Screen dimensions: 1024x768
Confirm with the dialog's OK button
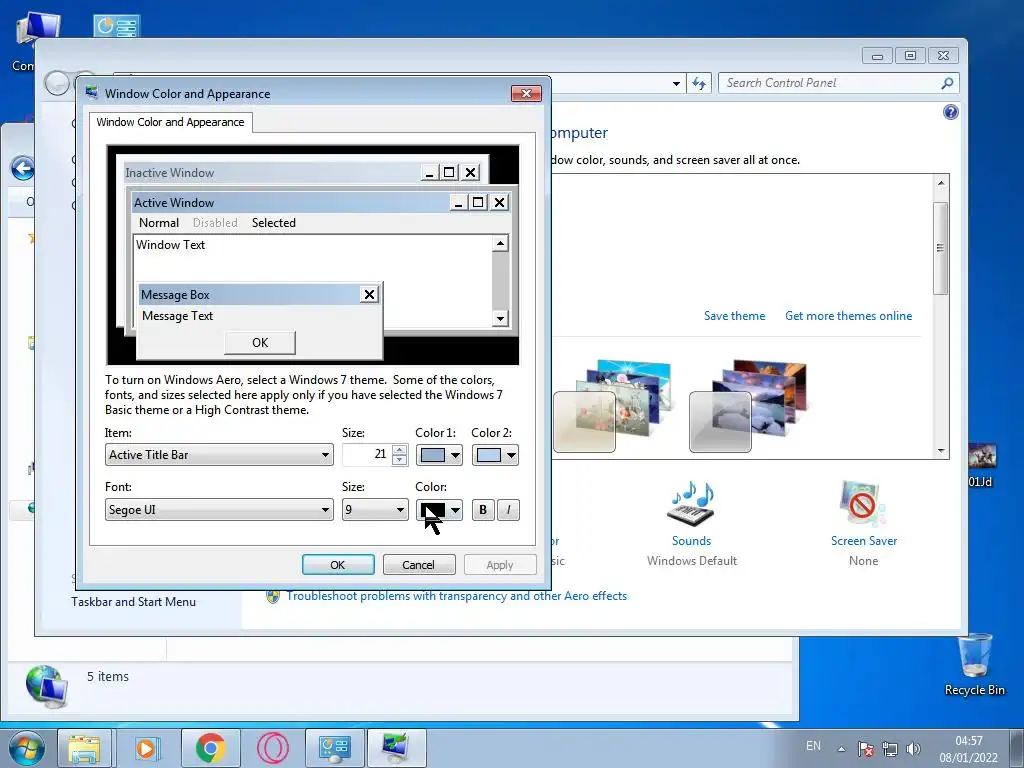(x=338, y=565)
